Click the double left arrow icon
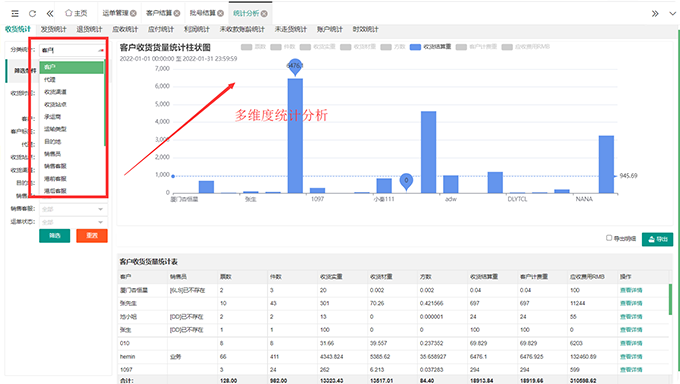Image resolution: width=680 pixels, height=384 pixels. pos(50,13)
